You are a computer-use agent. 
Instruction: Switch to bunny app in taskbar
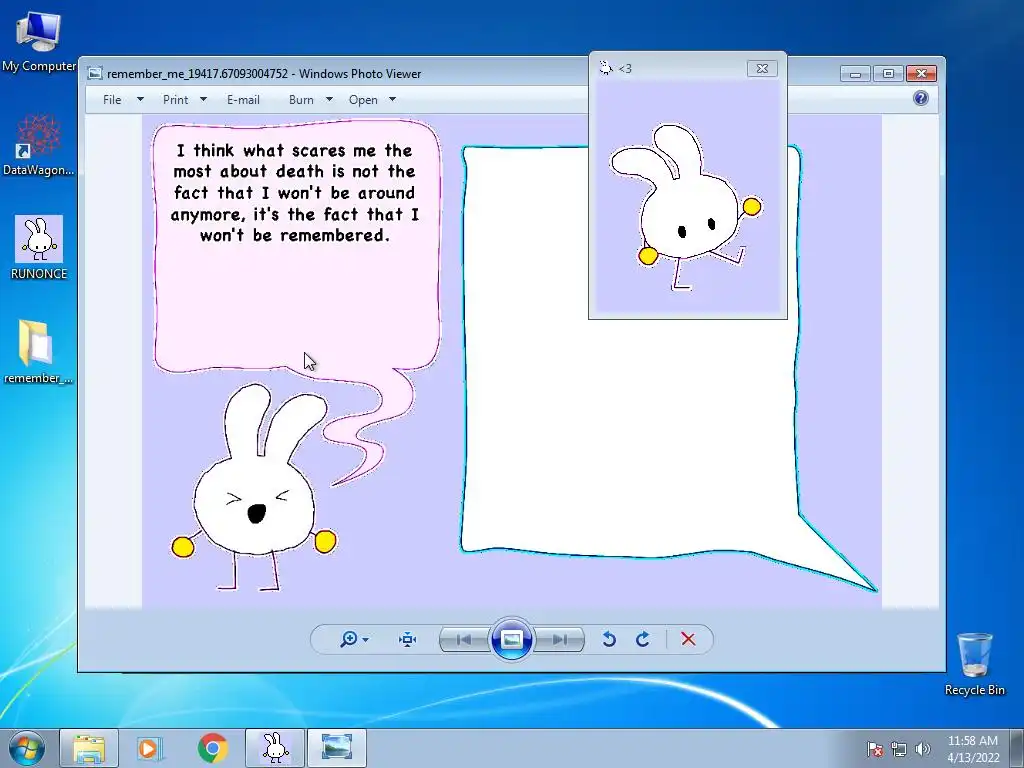click(x=275, y=748)
